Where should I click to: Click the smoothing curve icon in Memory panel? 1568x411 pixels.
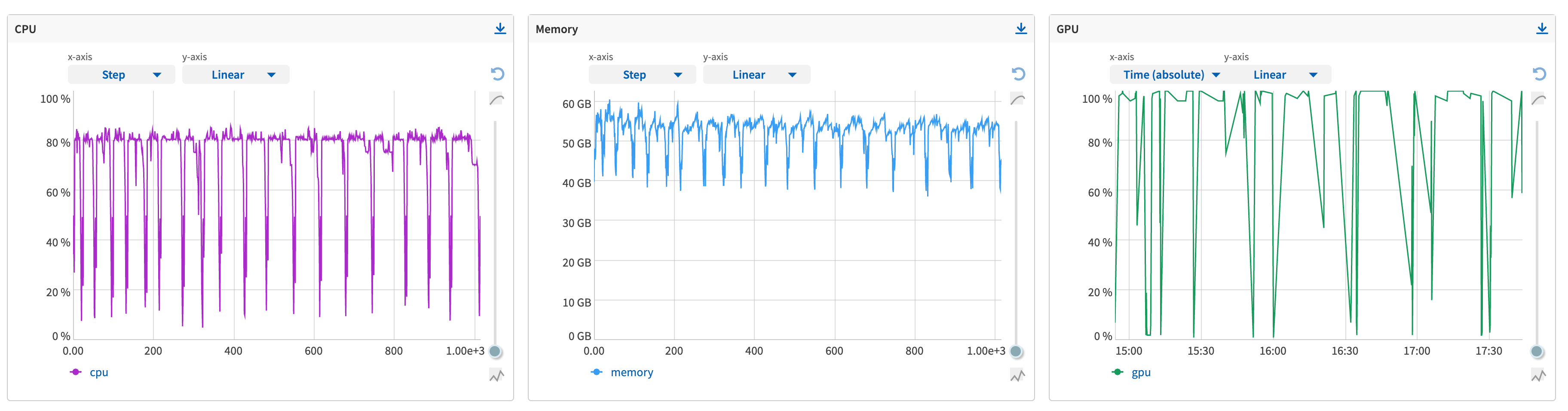[1018, 99]
